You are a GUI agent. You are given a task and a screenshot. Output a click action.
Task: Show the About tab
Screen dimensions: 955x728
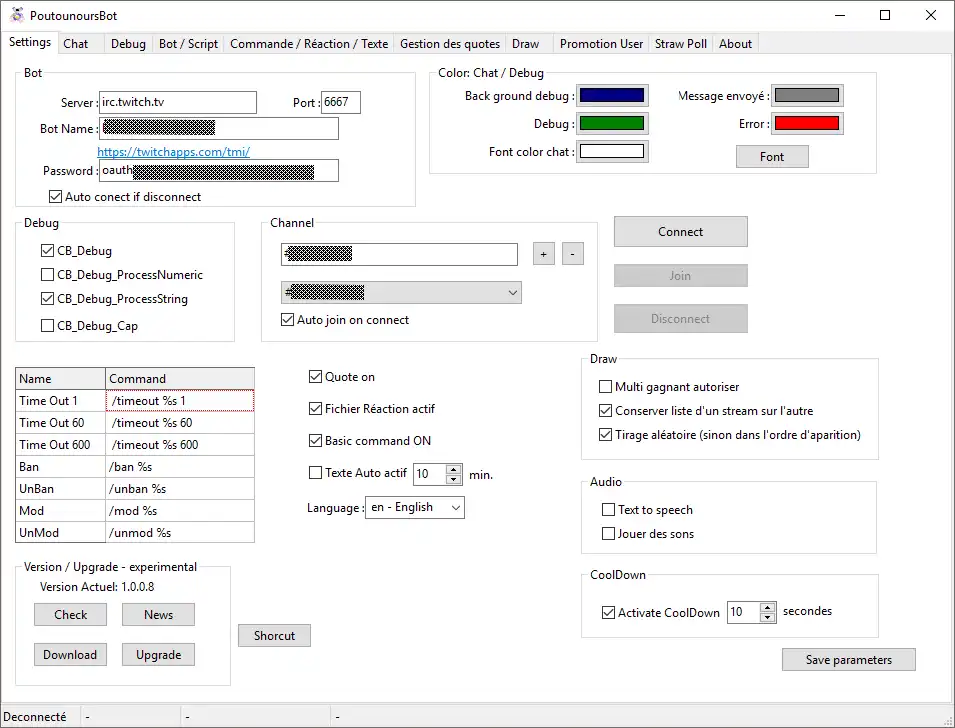(735, 44)
